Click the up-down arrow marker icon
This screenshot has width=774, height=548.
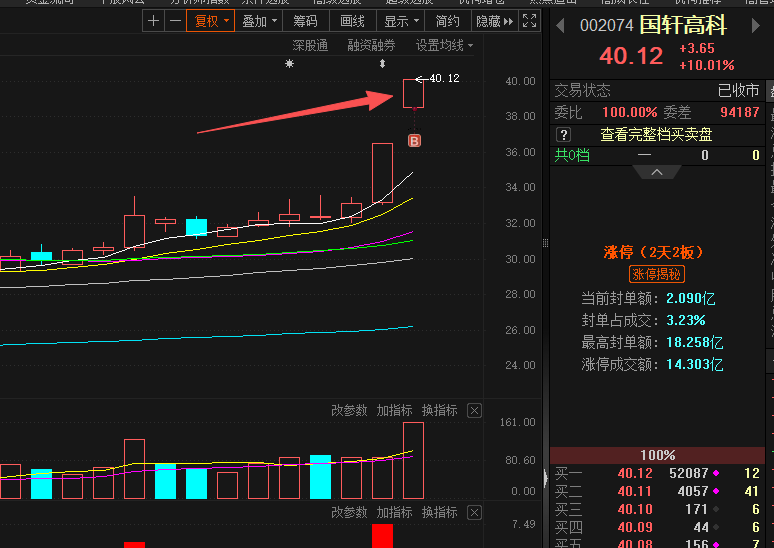(382, 63)
